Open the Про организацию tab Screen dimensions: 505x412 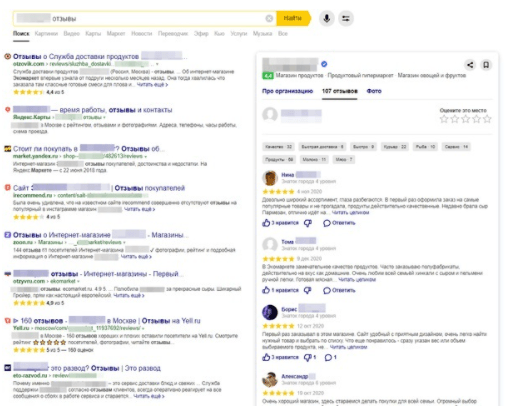tap(287, 91)
